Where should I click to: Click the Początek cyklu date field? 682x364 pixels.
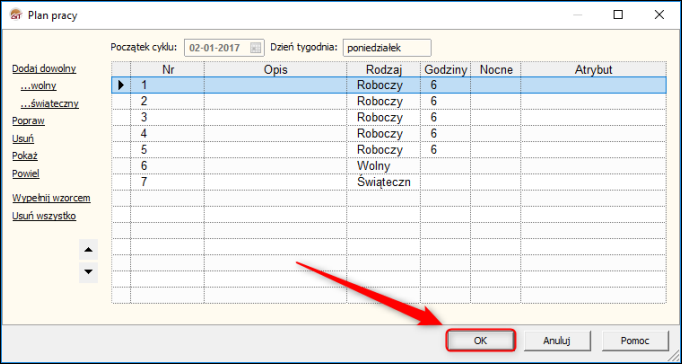(224, 48)
